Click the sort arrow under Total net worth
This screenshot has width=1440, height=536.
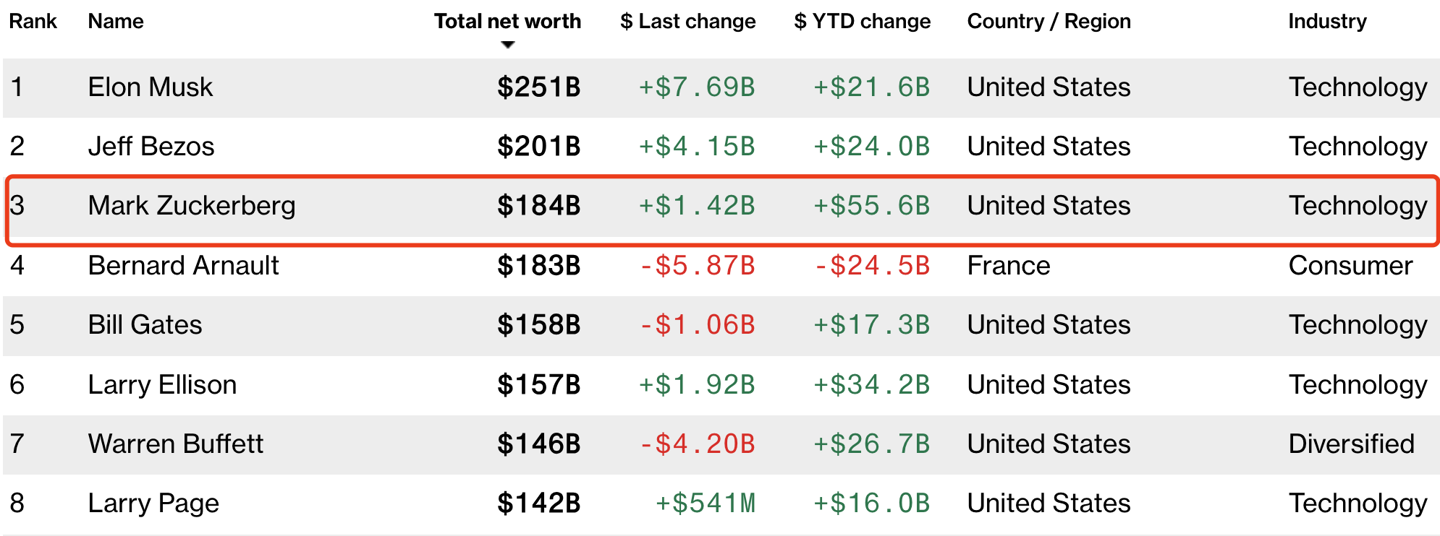click(508, 45)
